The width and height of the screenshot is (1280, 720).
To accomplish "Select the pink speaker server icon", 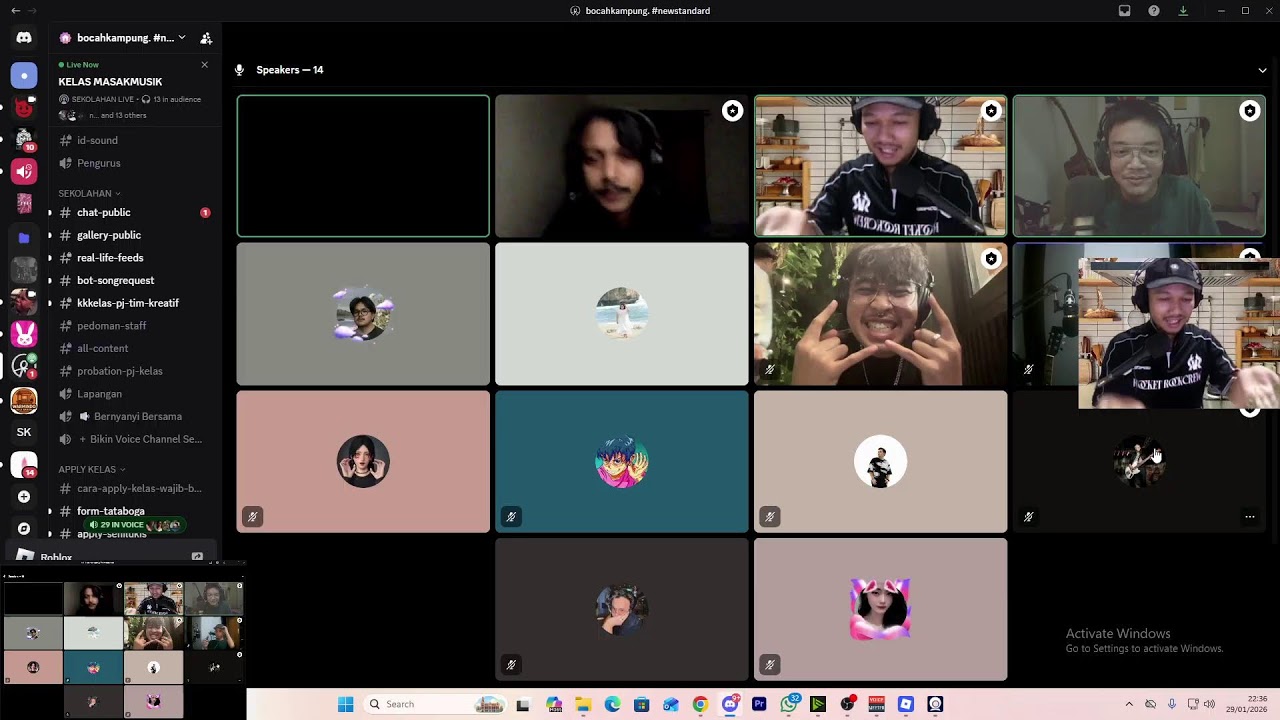I will pyautogui.click(x=24, y=172).
